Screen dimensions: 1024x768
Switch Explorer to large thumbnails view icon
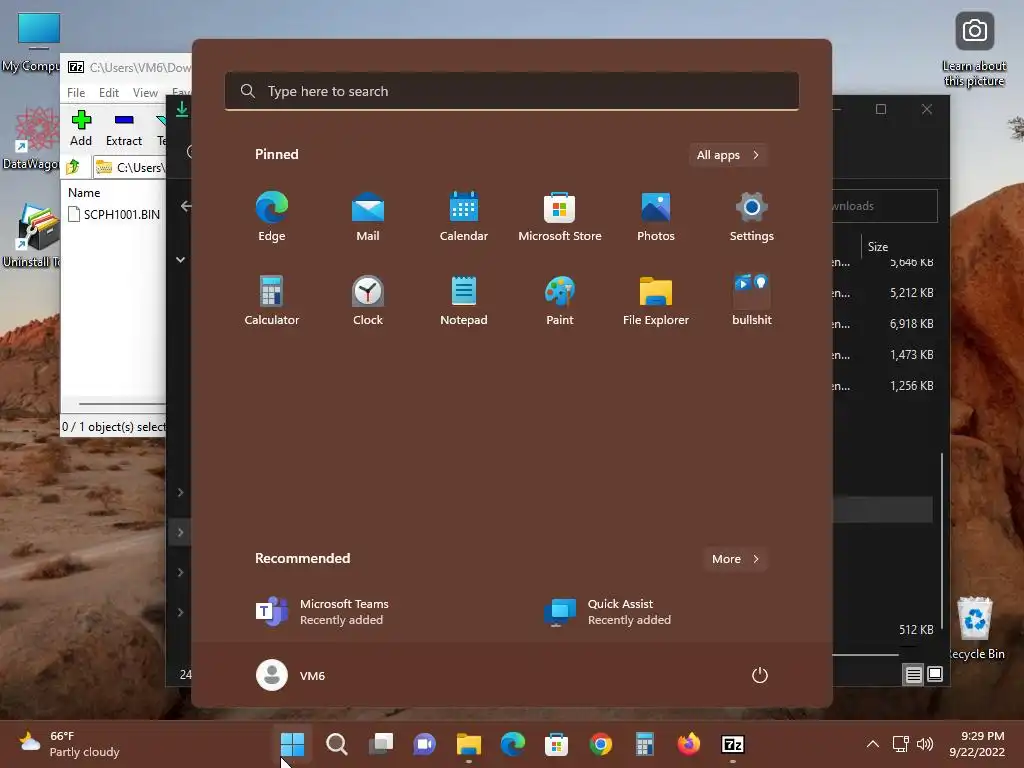935,674
